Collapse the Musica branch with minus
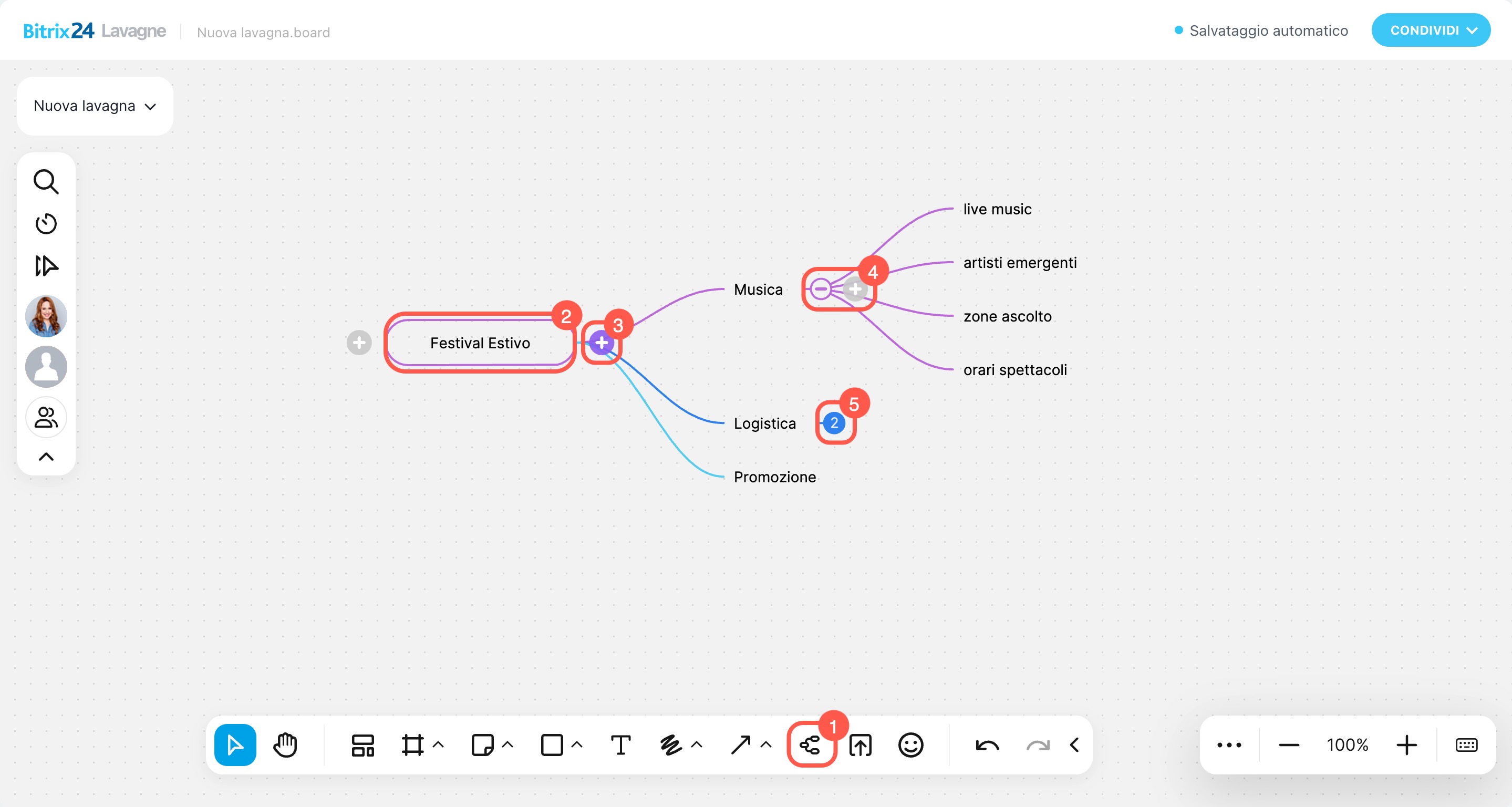Image resolution: width=1512 pixels, height=807 pixels. pyautogui.click(x=821, y=289)
